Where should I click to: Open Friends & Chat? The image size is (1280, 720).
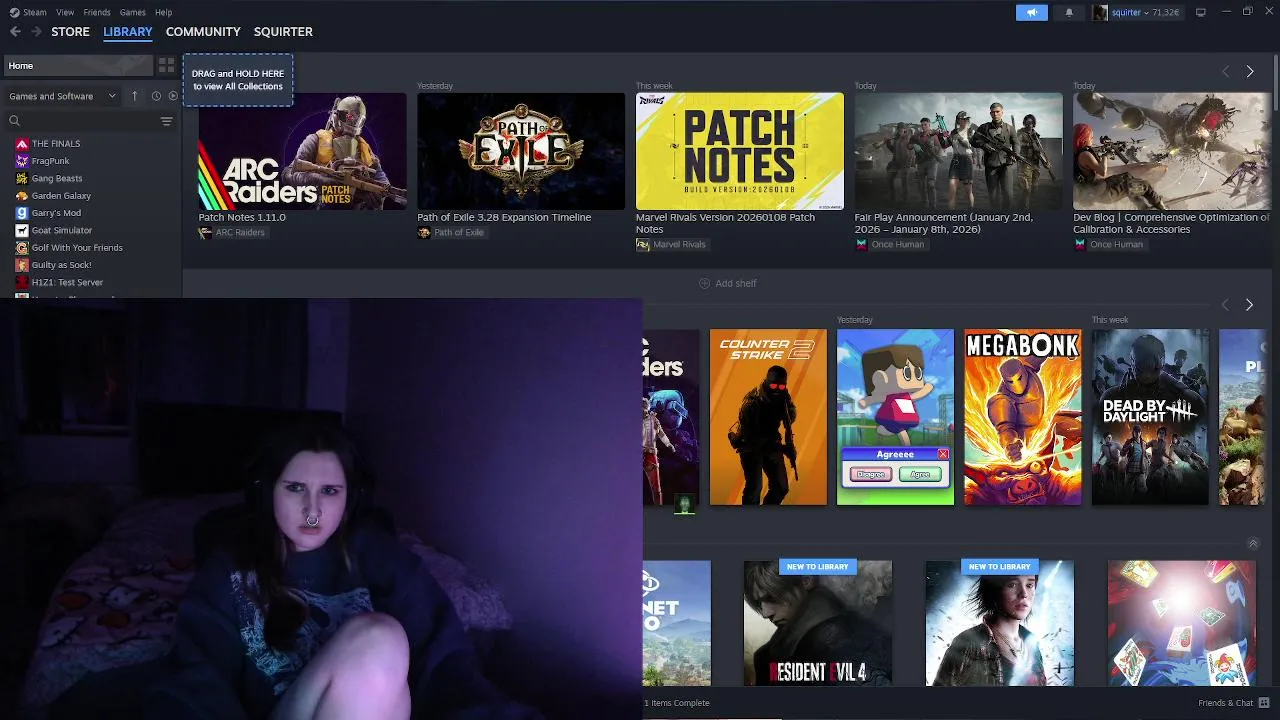point(1233,703)
